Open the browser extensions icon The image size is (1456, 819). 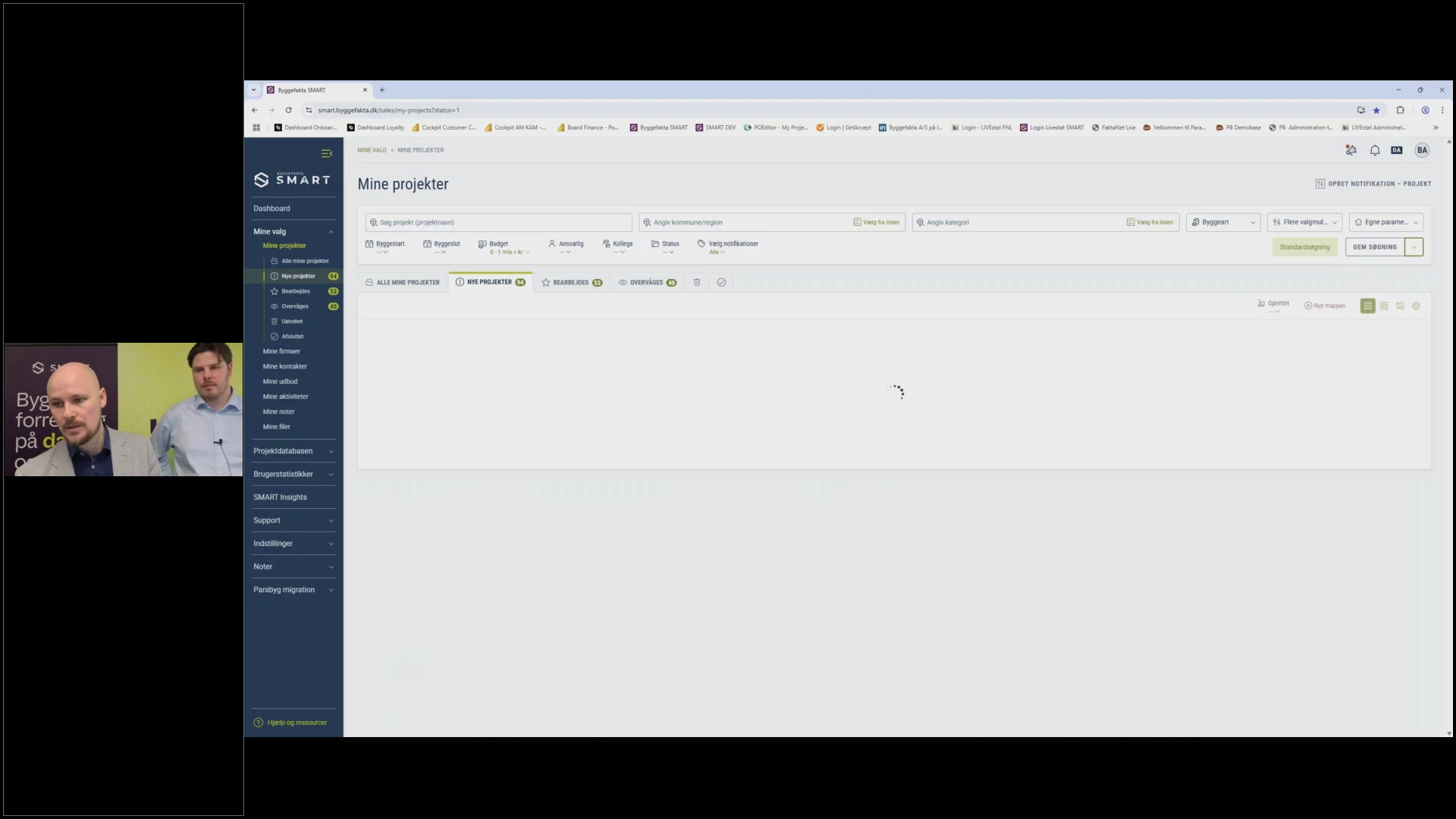tap(1400, 110)
